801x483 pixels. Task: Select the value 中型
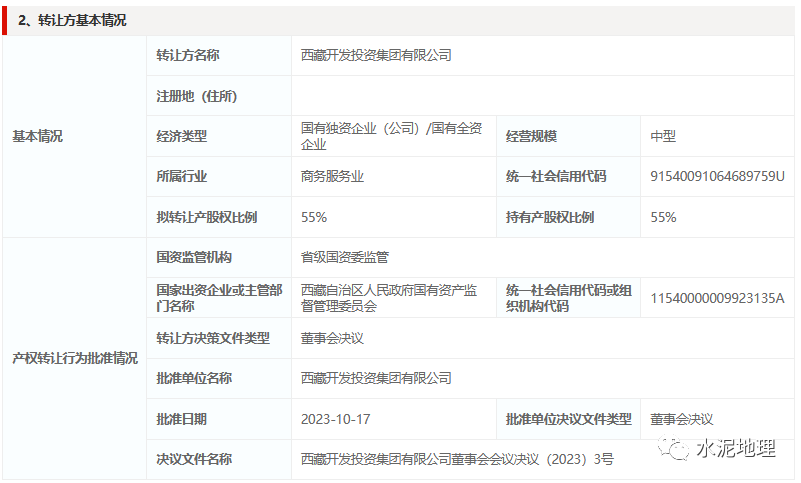(x=663, y=136)
